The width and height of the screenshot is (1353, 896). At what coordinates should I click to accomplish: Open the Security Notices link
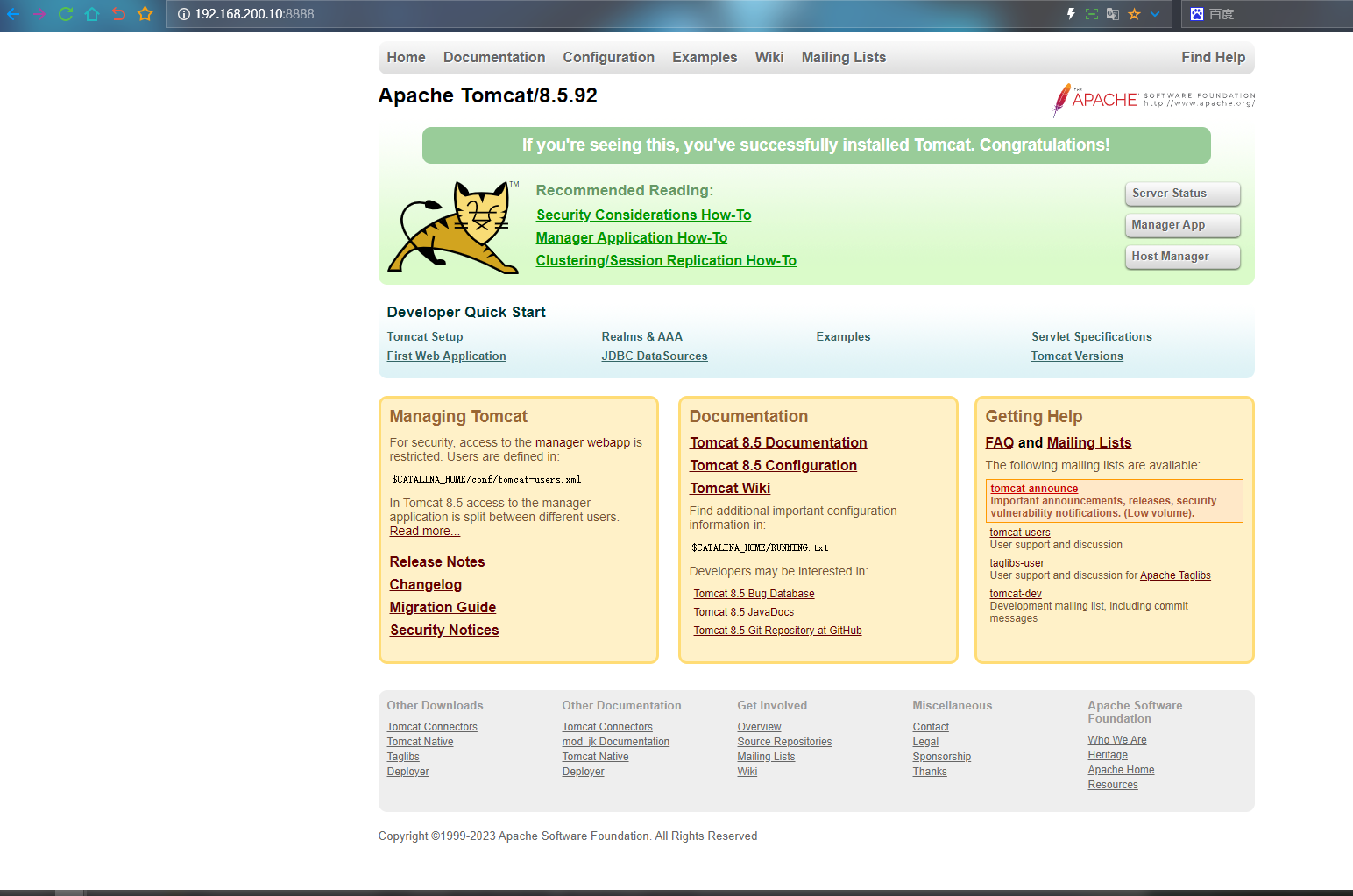click(x=445, y=631)
